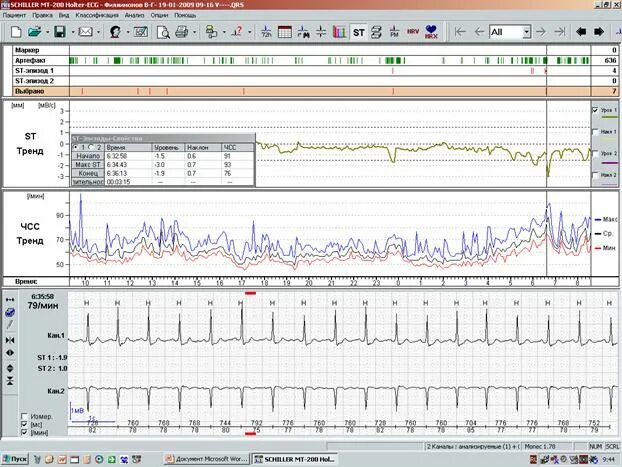
Task: Click the New document toolbar icon
Action: pyautogui.click(x=16, y=32)
